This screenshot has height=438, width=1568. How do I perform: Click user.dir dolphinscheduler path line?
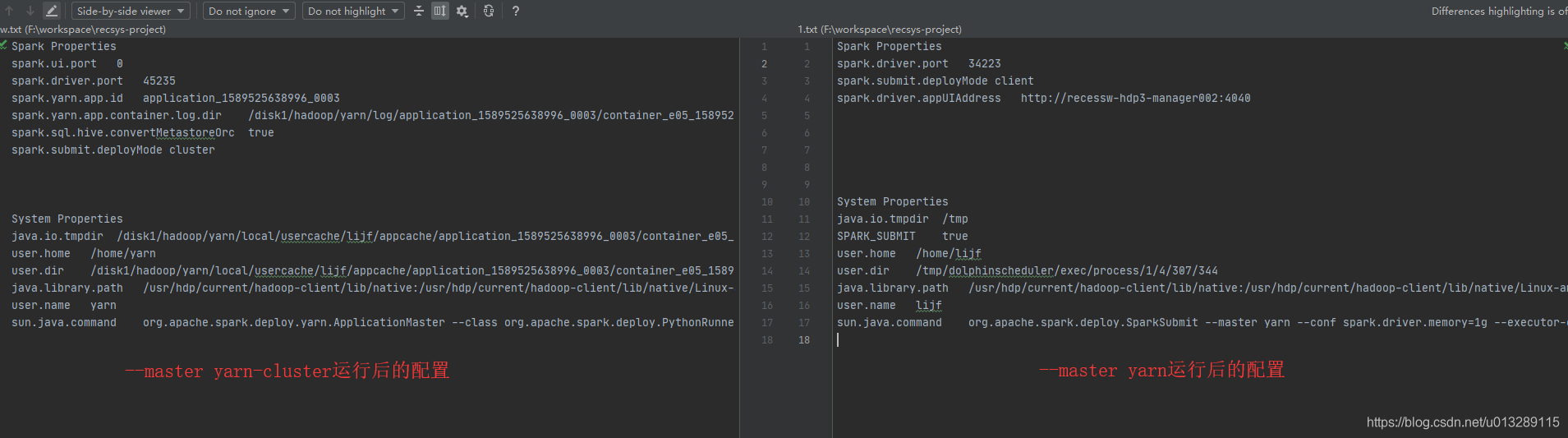click(1028, 270)
